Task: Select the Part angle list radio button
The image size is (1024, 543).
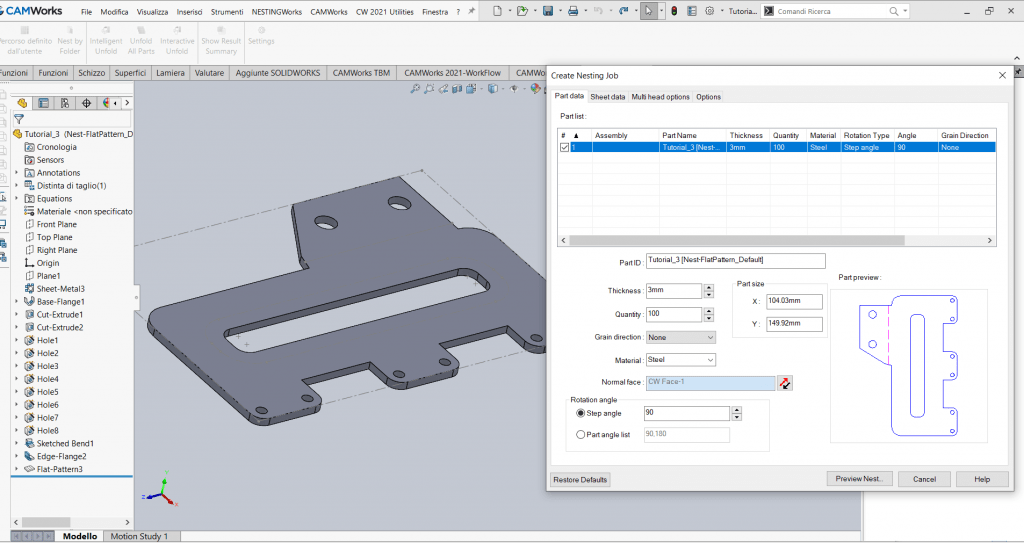Action: coord(581,435)
